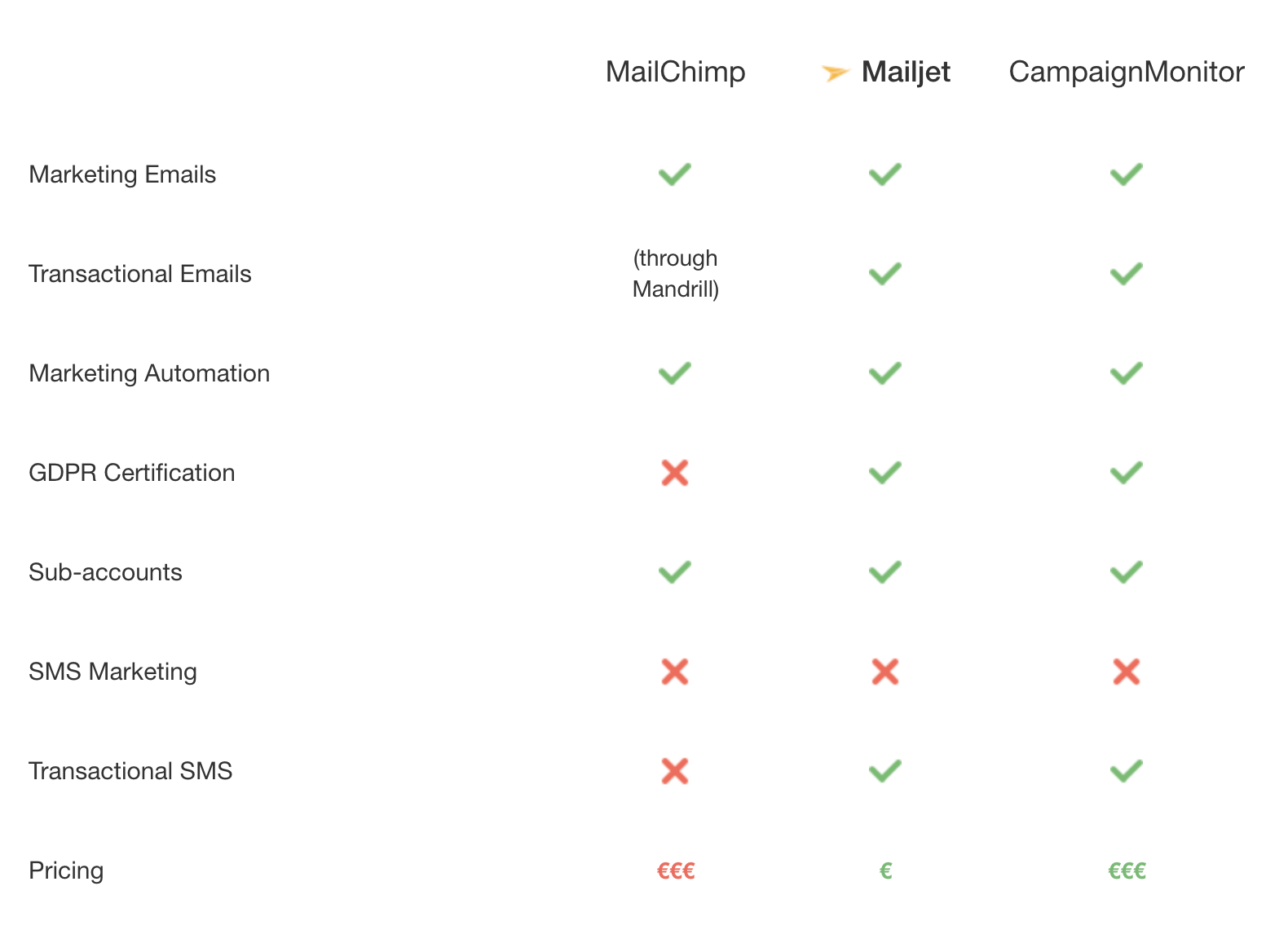
Task: Click the single green € Mailjet pricing
Action: tap(886, 871)
